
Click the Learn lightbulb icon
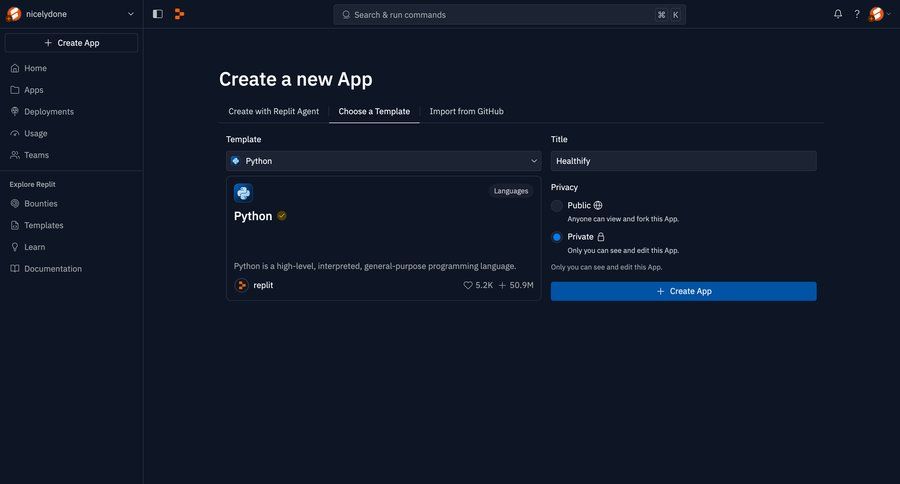15,247
